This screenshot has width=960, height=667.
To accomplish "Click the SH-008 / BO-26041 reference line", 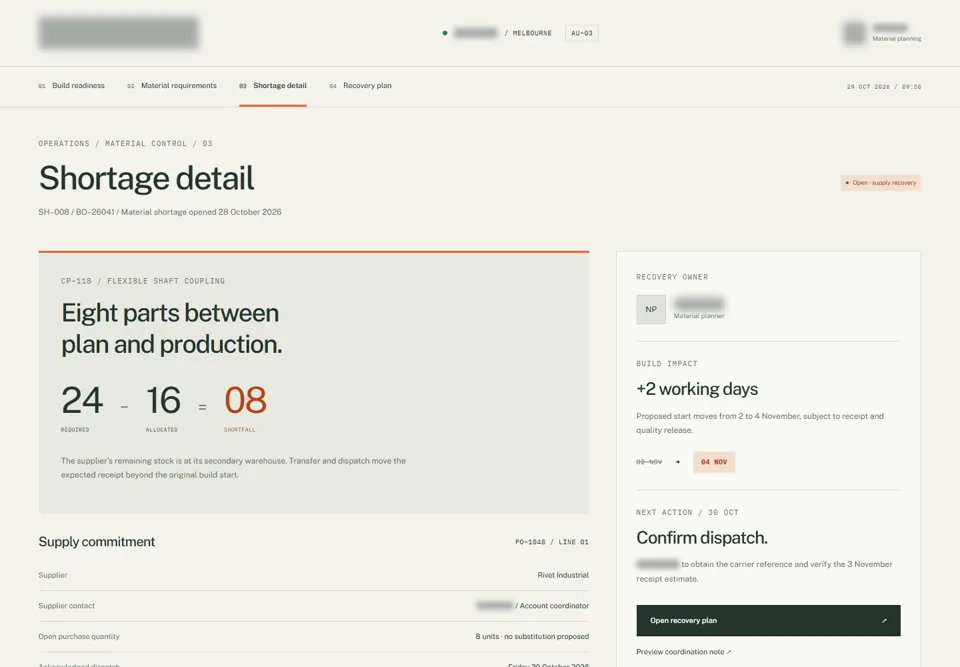I will (x=160, y=212).
